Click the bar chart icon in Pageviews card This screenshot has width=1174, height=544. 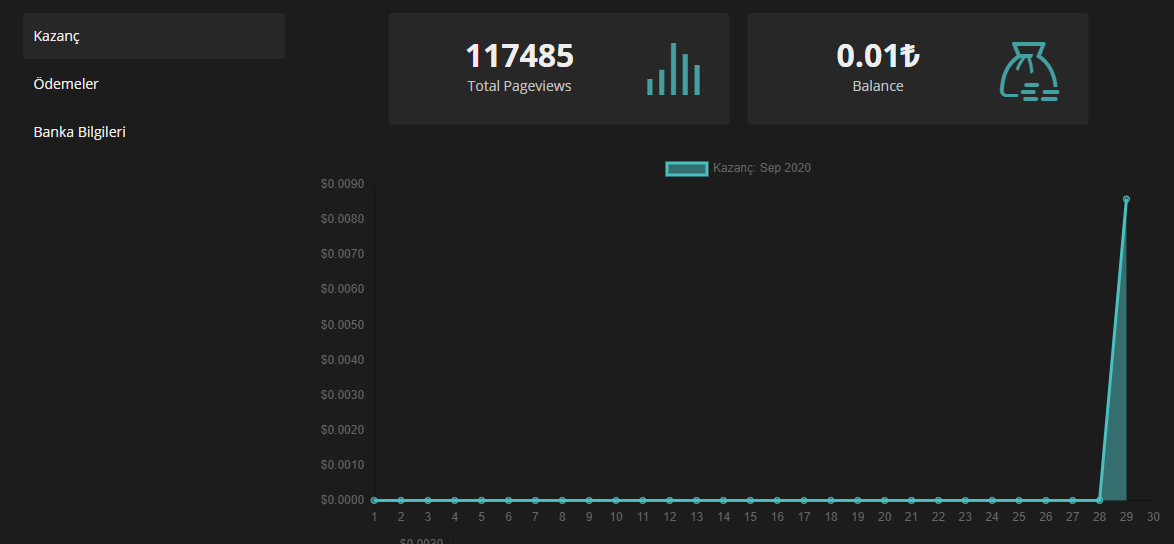click(x=673, y=69)
